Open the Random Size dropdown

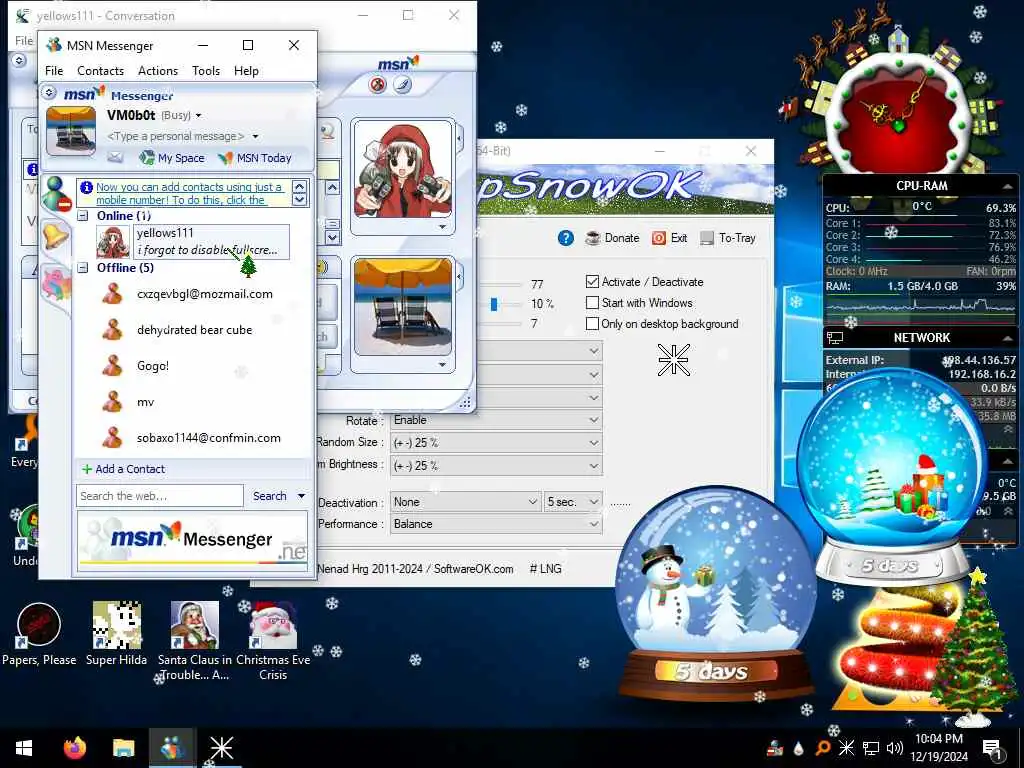tap(496, 443)
